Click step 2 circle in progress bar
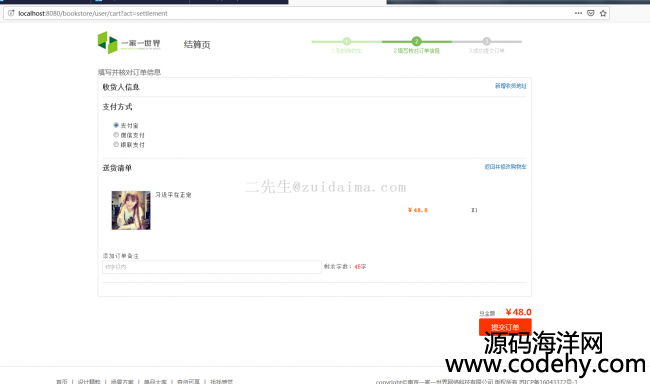Image resolution: width=650 pixels, height=384 pixels. pyautogui.click(x=416, y=41)
